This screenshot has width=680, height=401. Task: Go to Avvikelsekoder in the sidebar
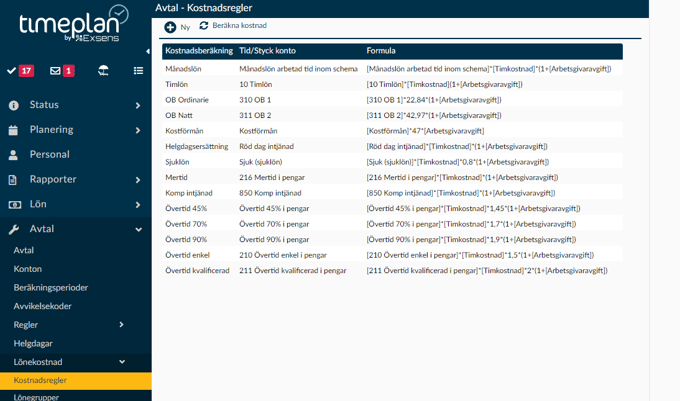(42, 306)
